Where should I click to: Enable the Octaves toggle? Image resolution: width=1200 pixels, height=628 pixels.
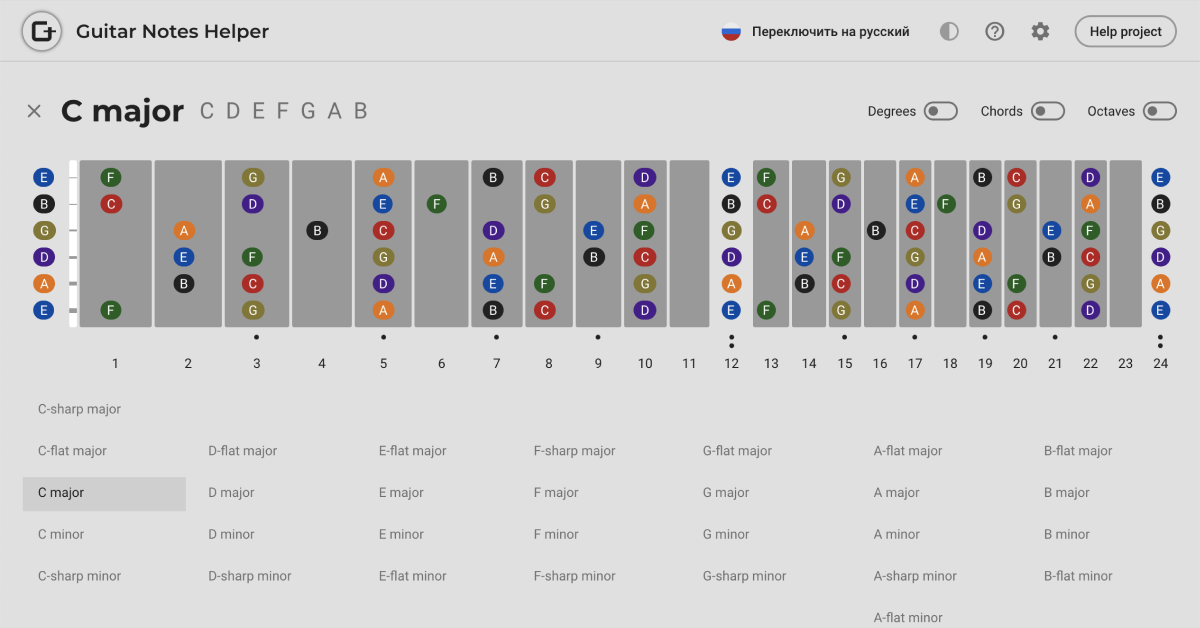click(x=1158, y=111)
